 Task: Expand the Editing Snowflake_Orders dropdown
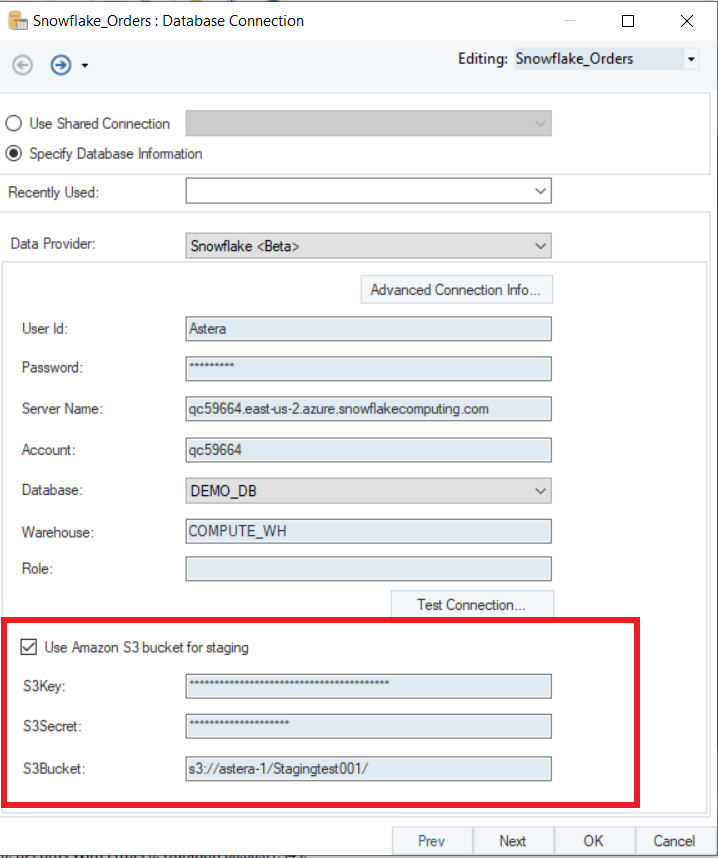pyautogui.click(x=691, y=60)
